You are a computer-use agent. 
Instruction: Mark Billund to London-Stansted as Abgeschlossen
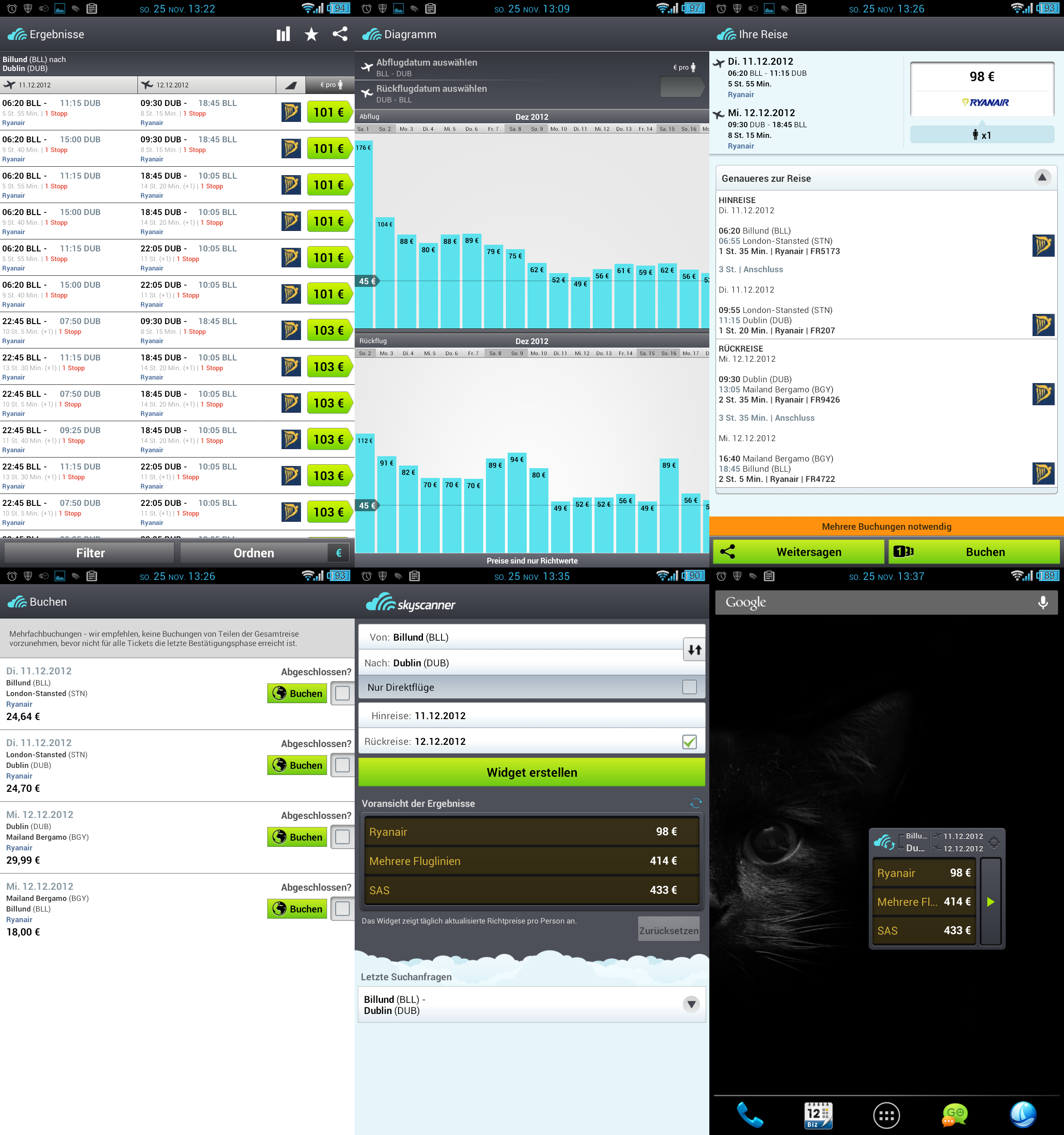[x=343, y=693]
